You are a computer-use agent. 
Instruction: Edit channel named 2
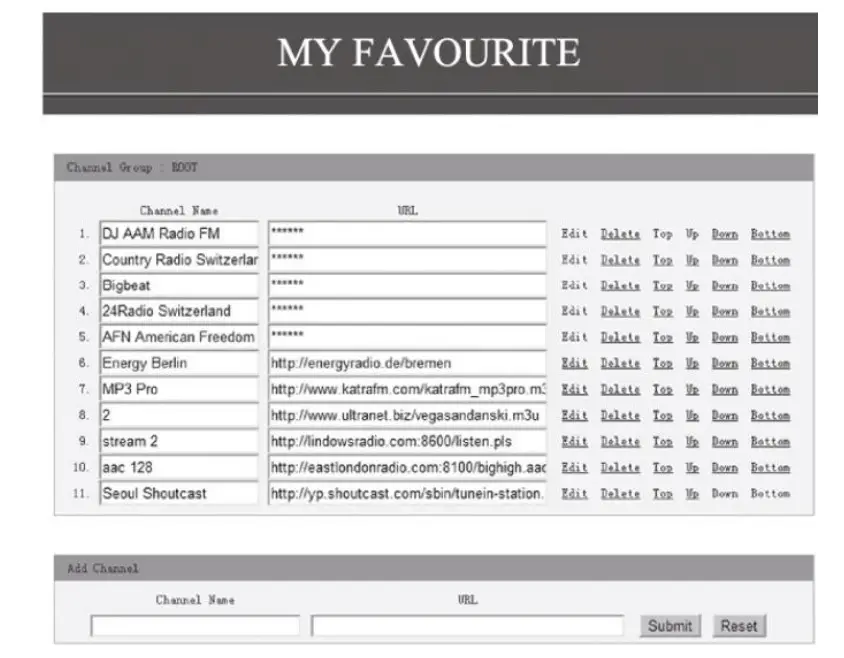tap(574, 416)
